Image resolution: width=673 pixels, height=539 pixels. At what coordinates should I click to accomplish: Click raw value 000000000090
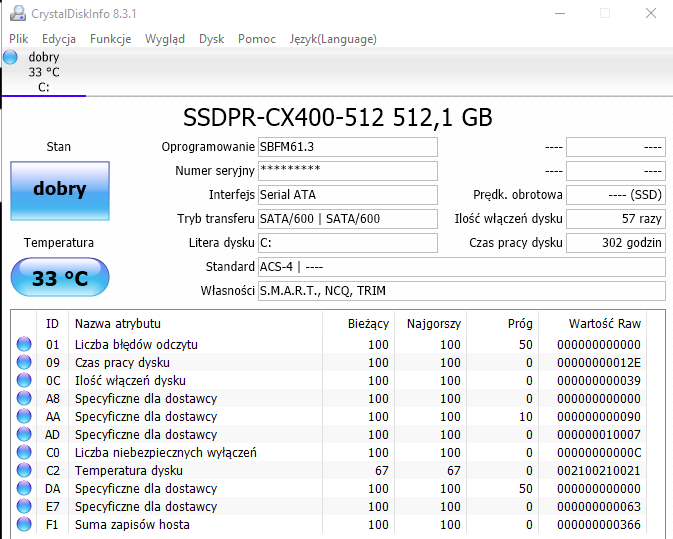click(x=599, y=417)
